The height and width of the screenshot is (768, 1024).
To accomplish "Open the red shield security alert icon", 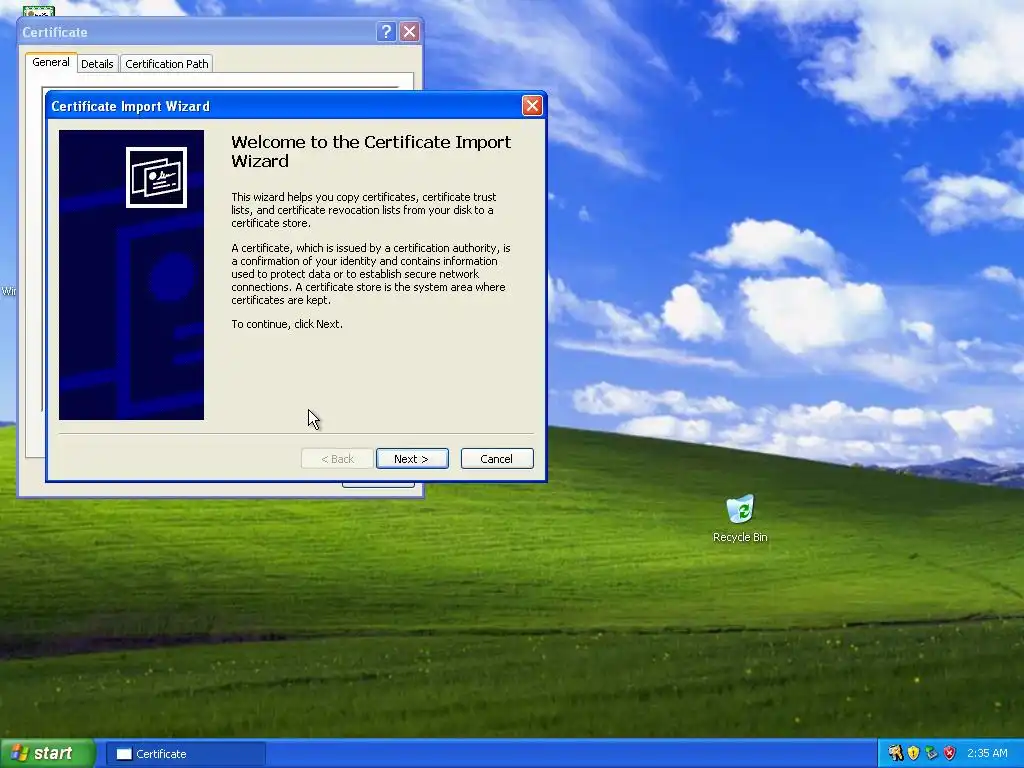I will tap(950, 753).
